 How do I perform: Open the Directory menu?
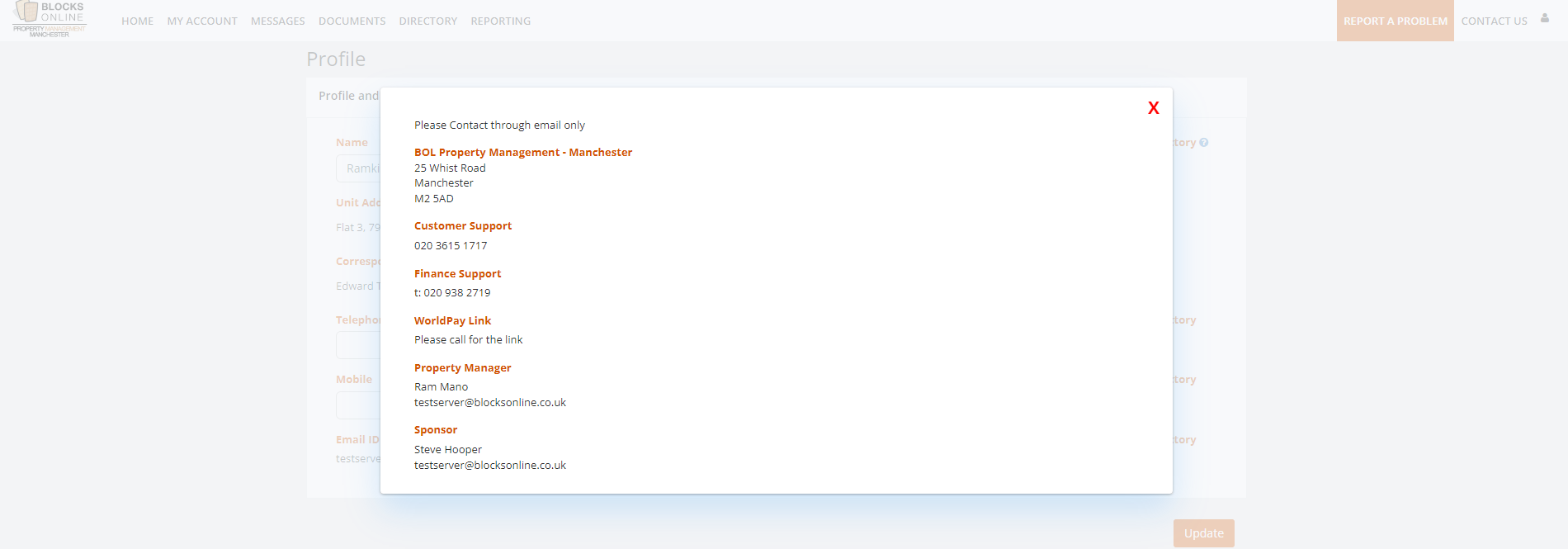pos(428,21)
